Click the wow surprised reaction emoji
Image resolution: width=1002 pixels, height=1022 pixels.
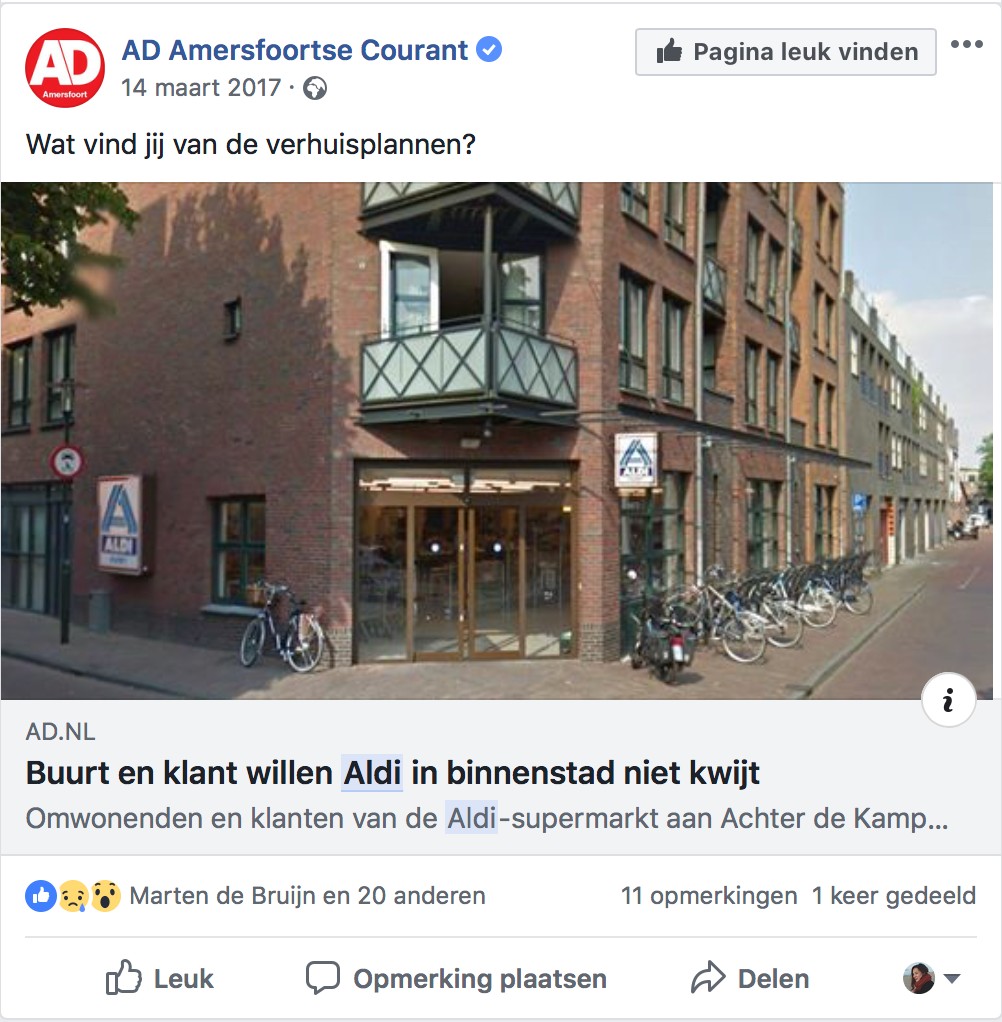point(106,896)
